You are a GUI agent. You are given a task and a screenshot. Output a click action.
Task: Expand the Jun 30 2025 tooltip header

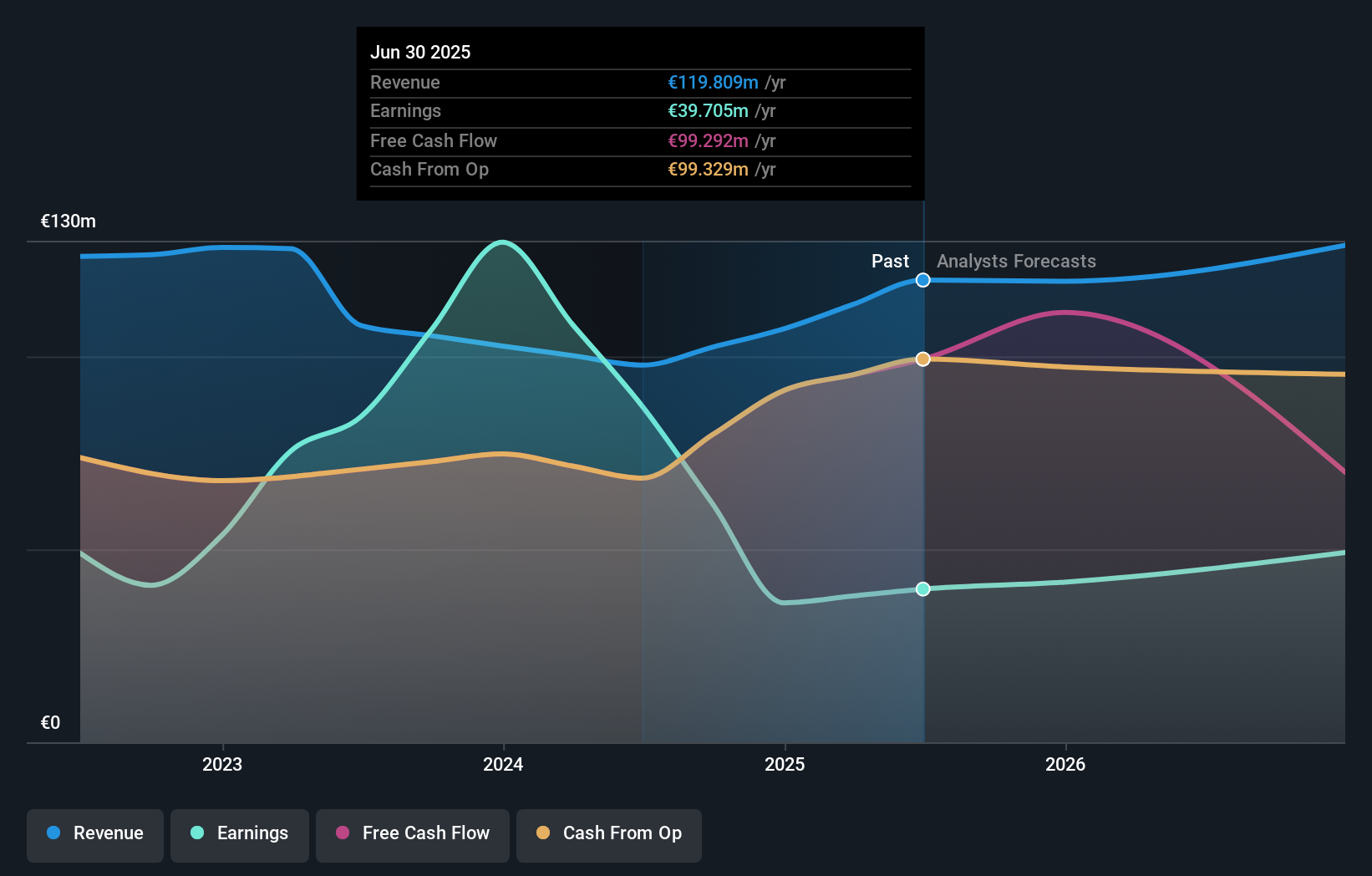click(420, 52)
